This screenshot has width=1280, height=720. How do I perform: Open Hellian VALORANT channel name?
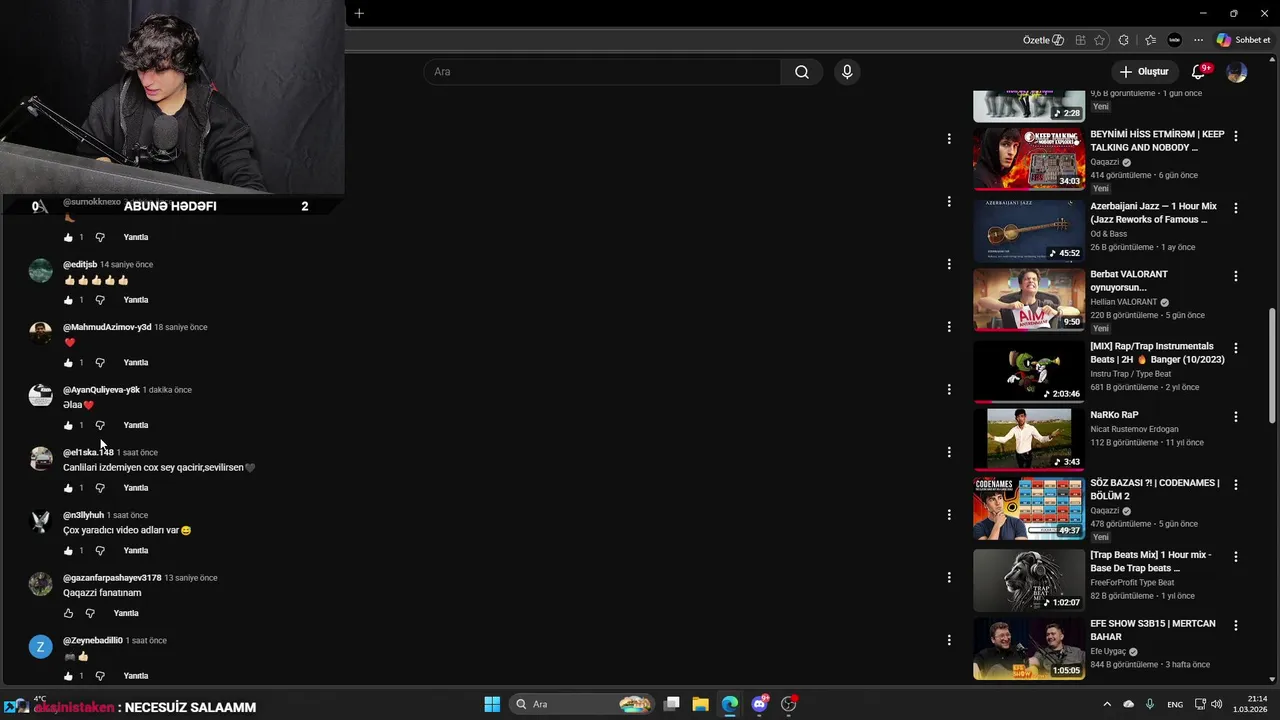click(x=1124, y=302)
